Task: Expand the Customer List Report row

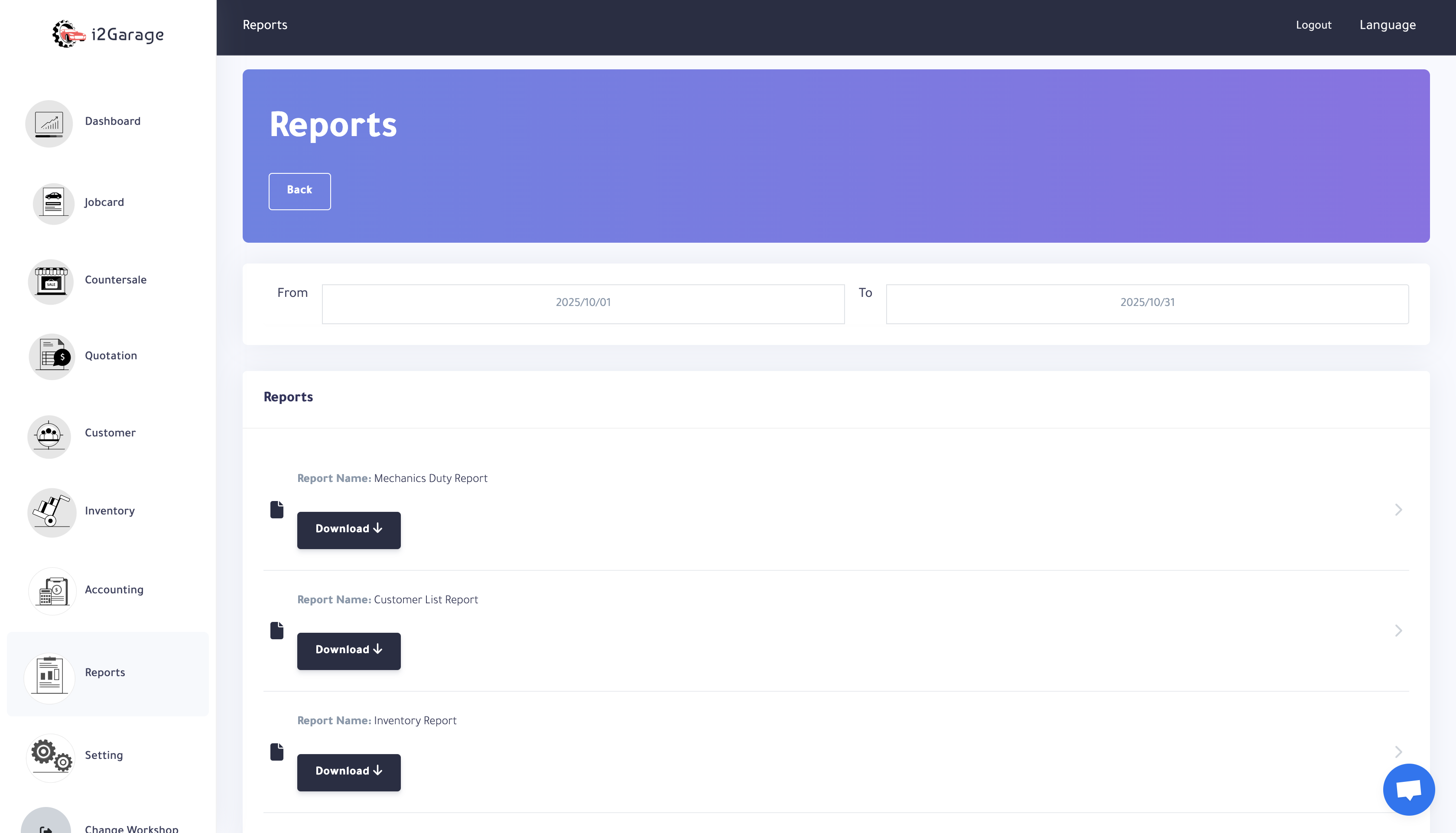Action: pos(1398,631)
